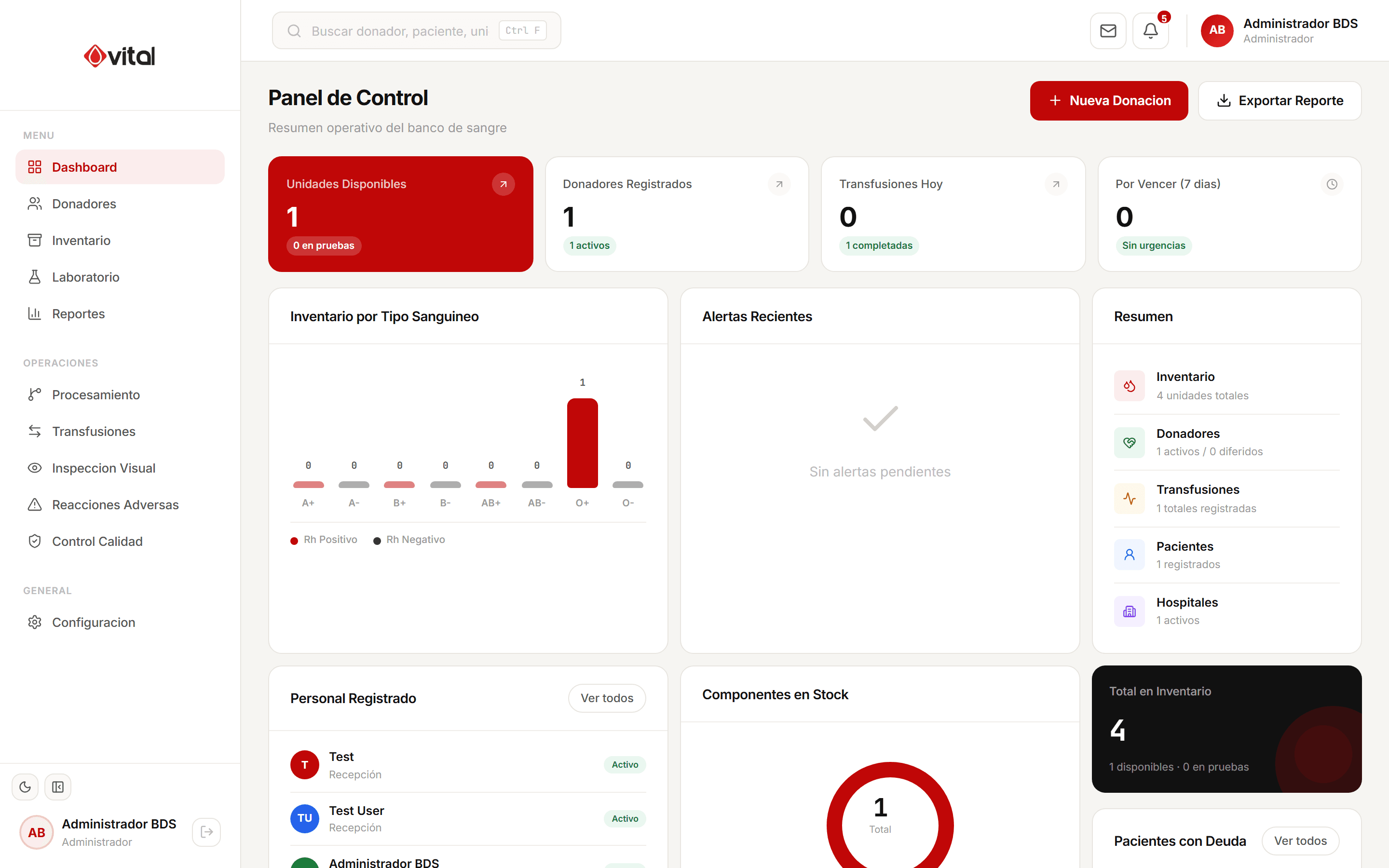Click the Rh Positivo legend dot
The width and height of the screenshot is (1389, 868).
[x=294, y=541]
